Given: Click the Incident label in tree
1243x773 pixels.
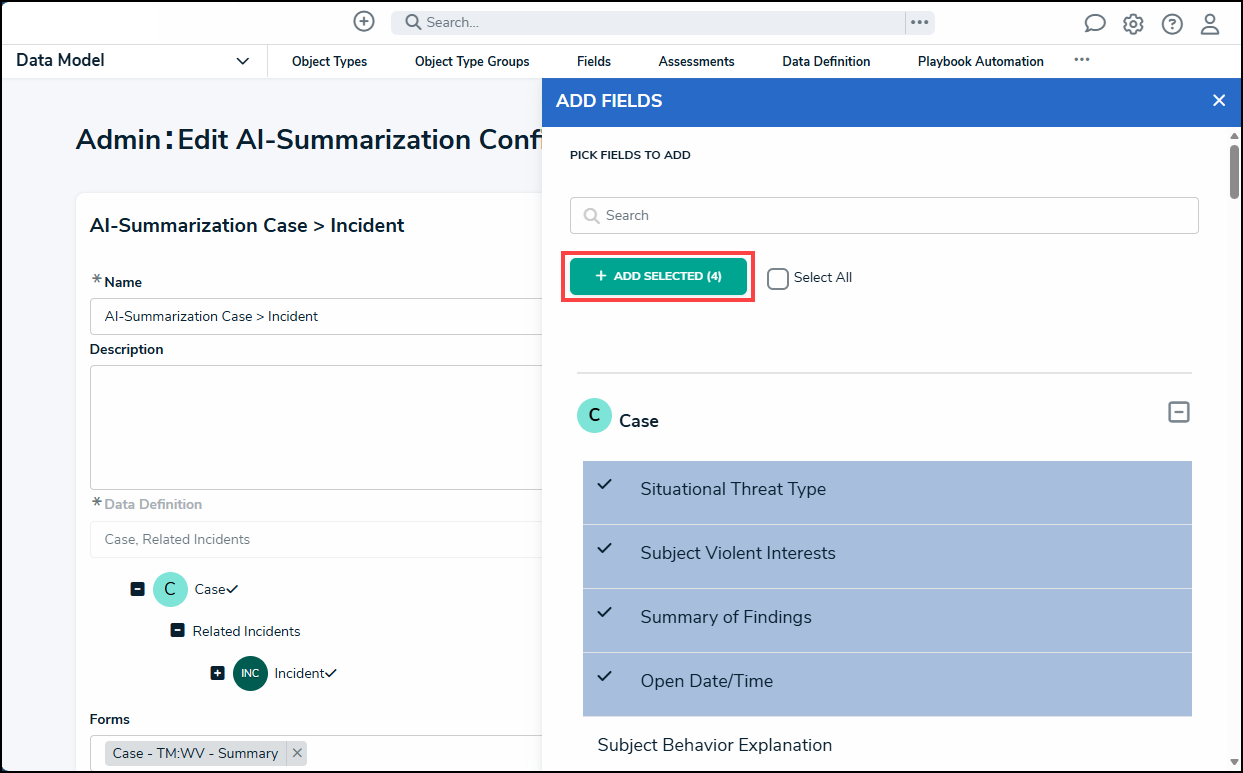Looking at the screenshot, I should coord(299,673).
